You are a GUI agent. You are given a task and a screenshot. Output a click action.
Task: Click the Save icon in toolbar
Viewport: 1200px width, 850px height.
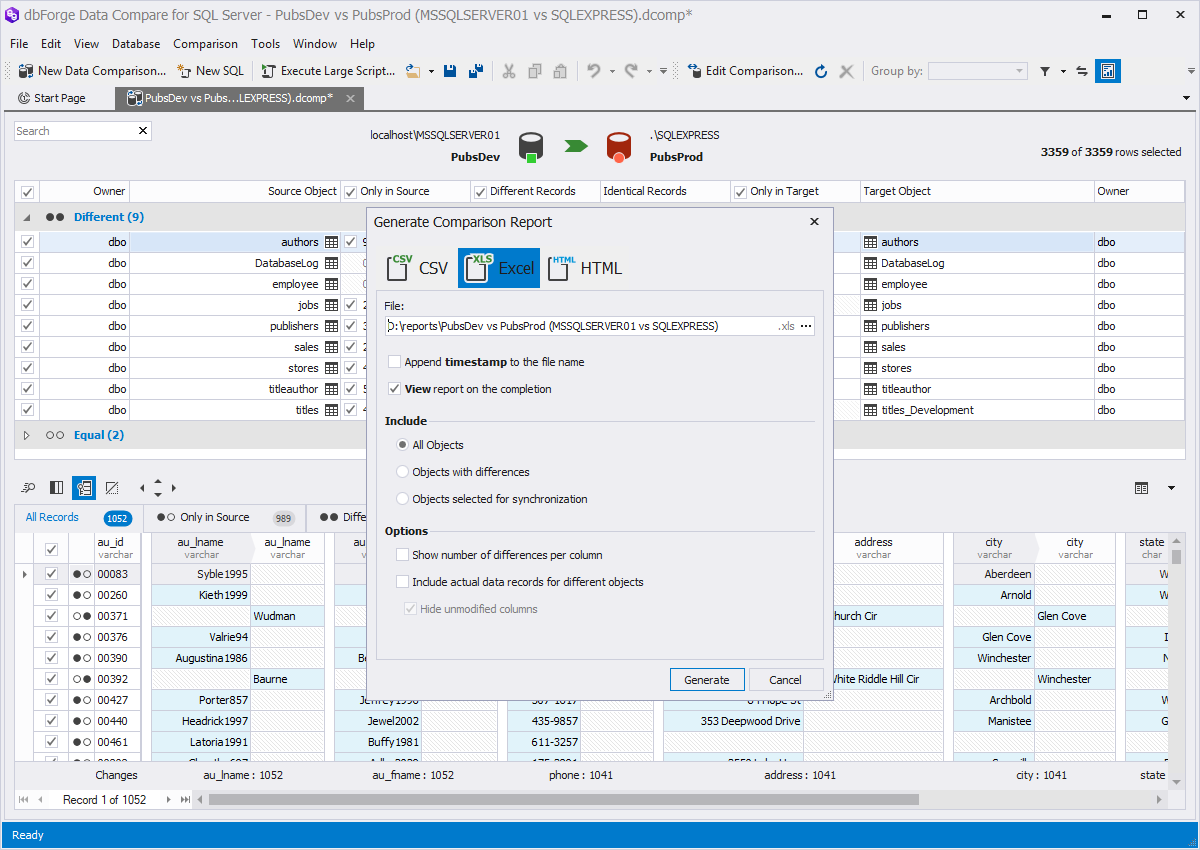pos(450,71)
